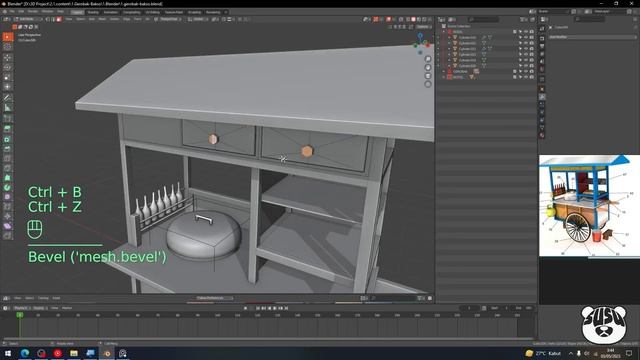Screen dimensions: 640x360
Task: Expand the top collection in outliner
Action: pyautogui.click(x=444, y=31)
